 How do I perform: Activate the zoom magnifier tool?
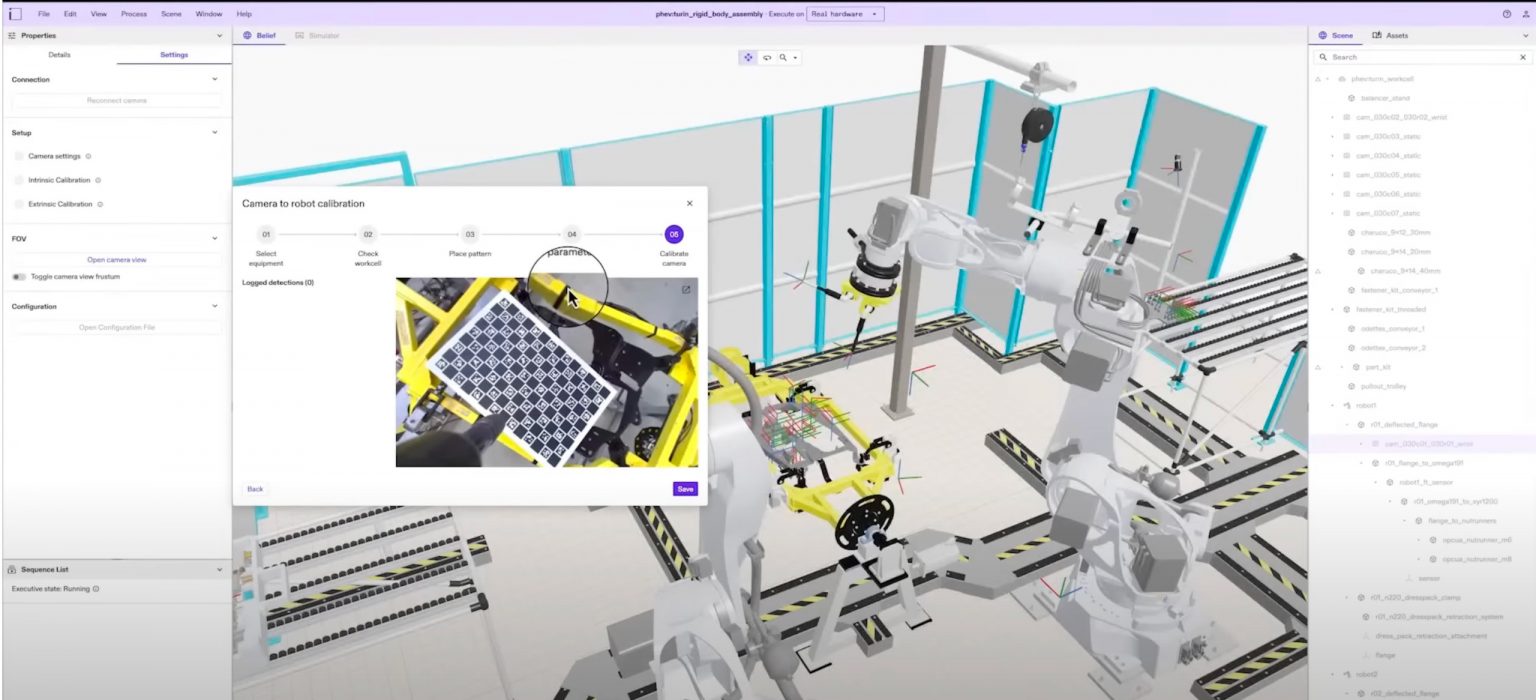[783, 57]
